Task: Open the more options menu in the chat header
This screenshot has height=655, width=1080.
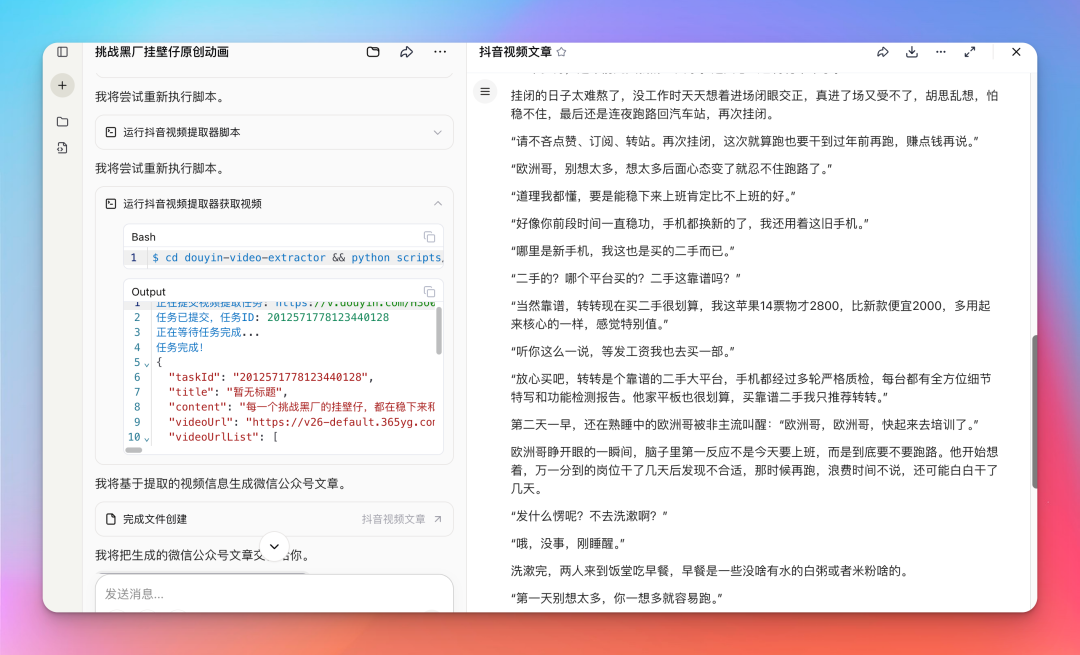Action: click(x=440, y=51)
